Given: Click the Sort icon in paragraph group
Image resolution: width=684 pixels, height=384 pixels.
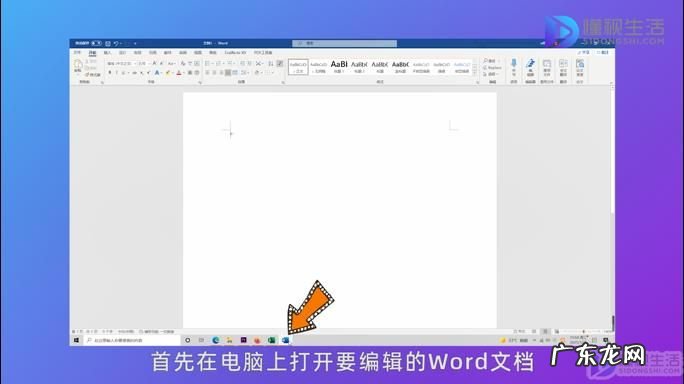Looking at the screenshot, I should click(270, 64).
